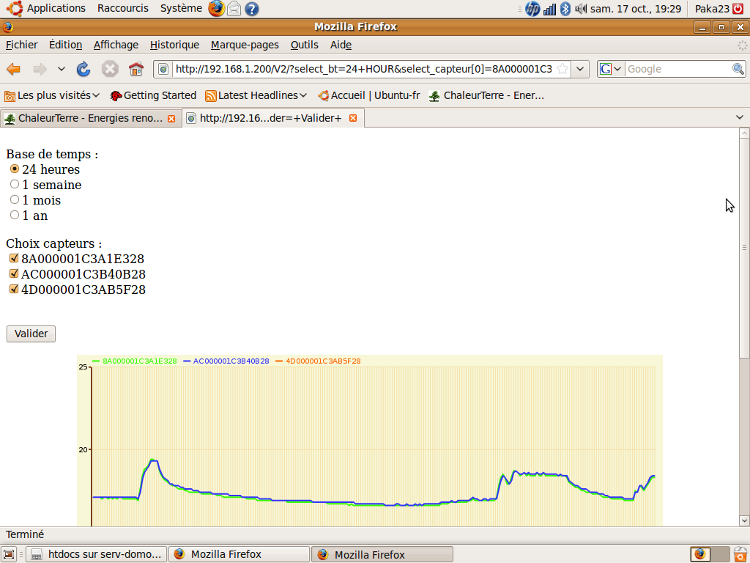Open the Marque-pages menu
This screenshot has width=750, height=563.
click(x=246, y=45)
